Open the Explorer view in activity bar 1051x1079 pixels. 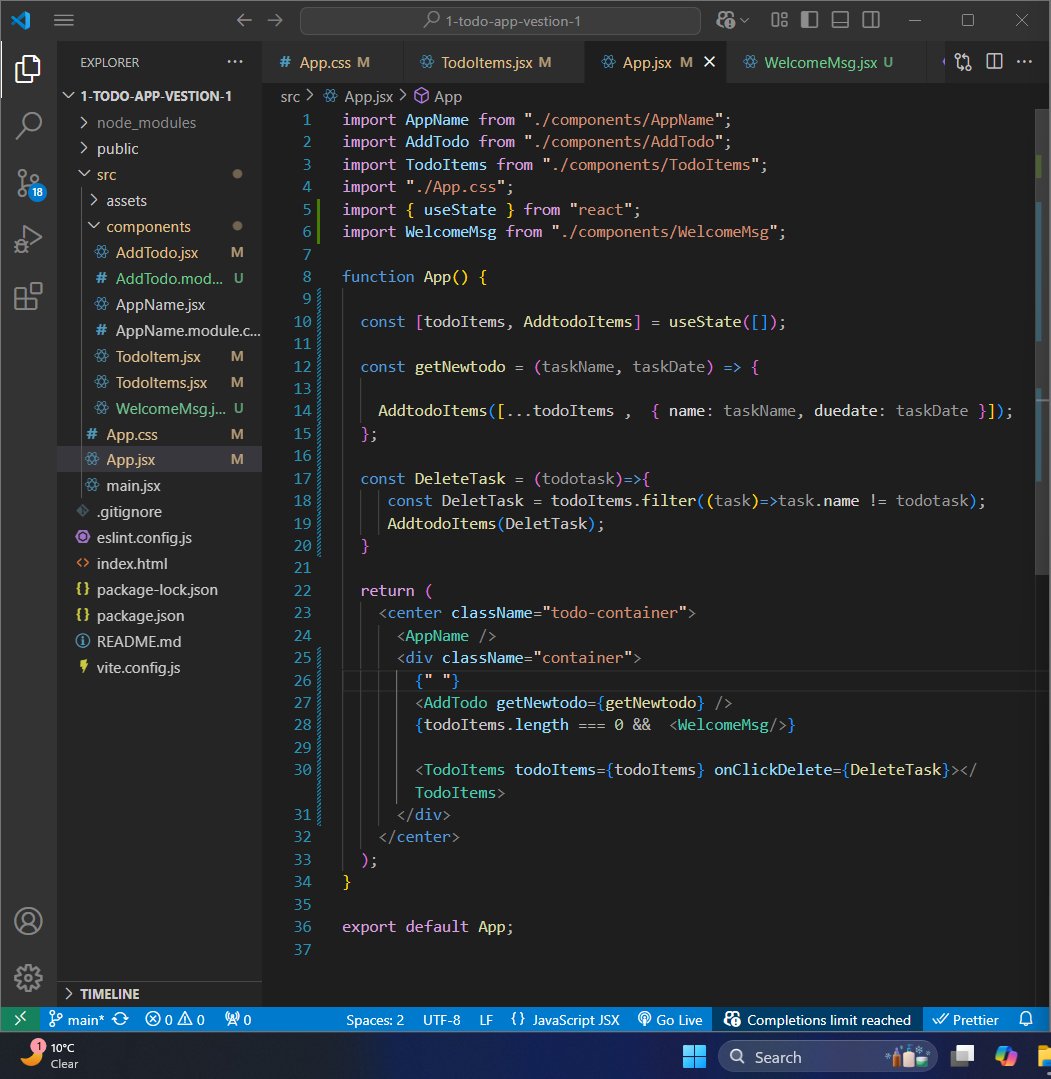pos(28,68)
